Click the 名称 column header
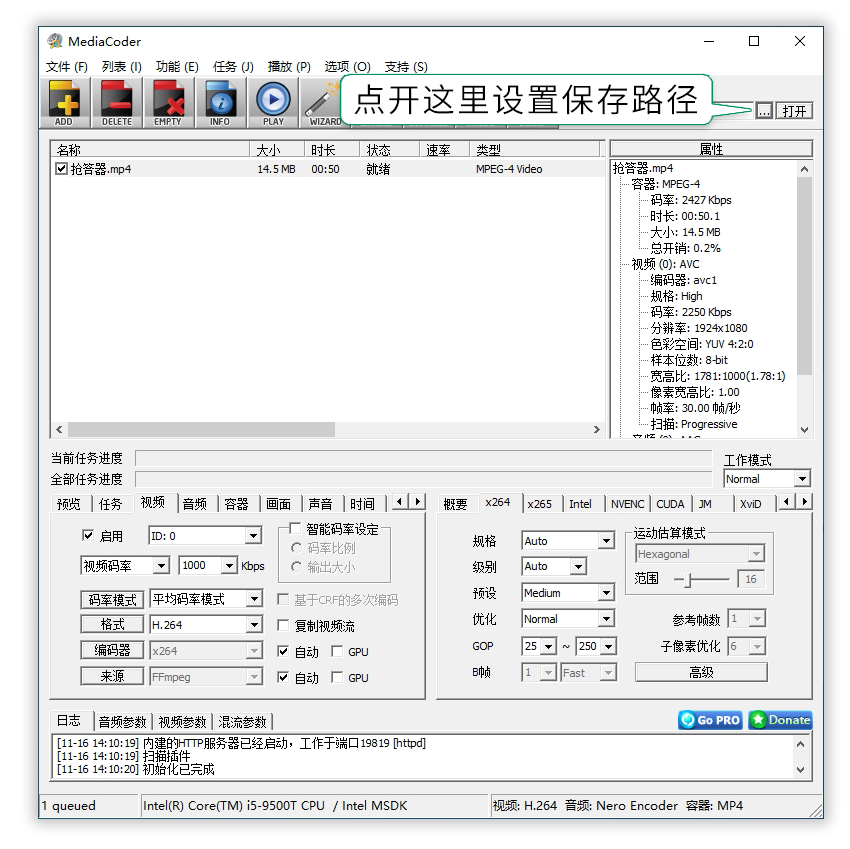The width and height of the screenshot is (850, 849). 150,150
